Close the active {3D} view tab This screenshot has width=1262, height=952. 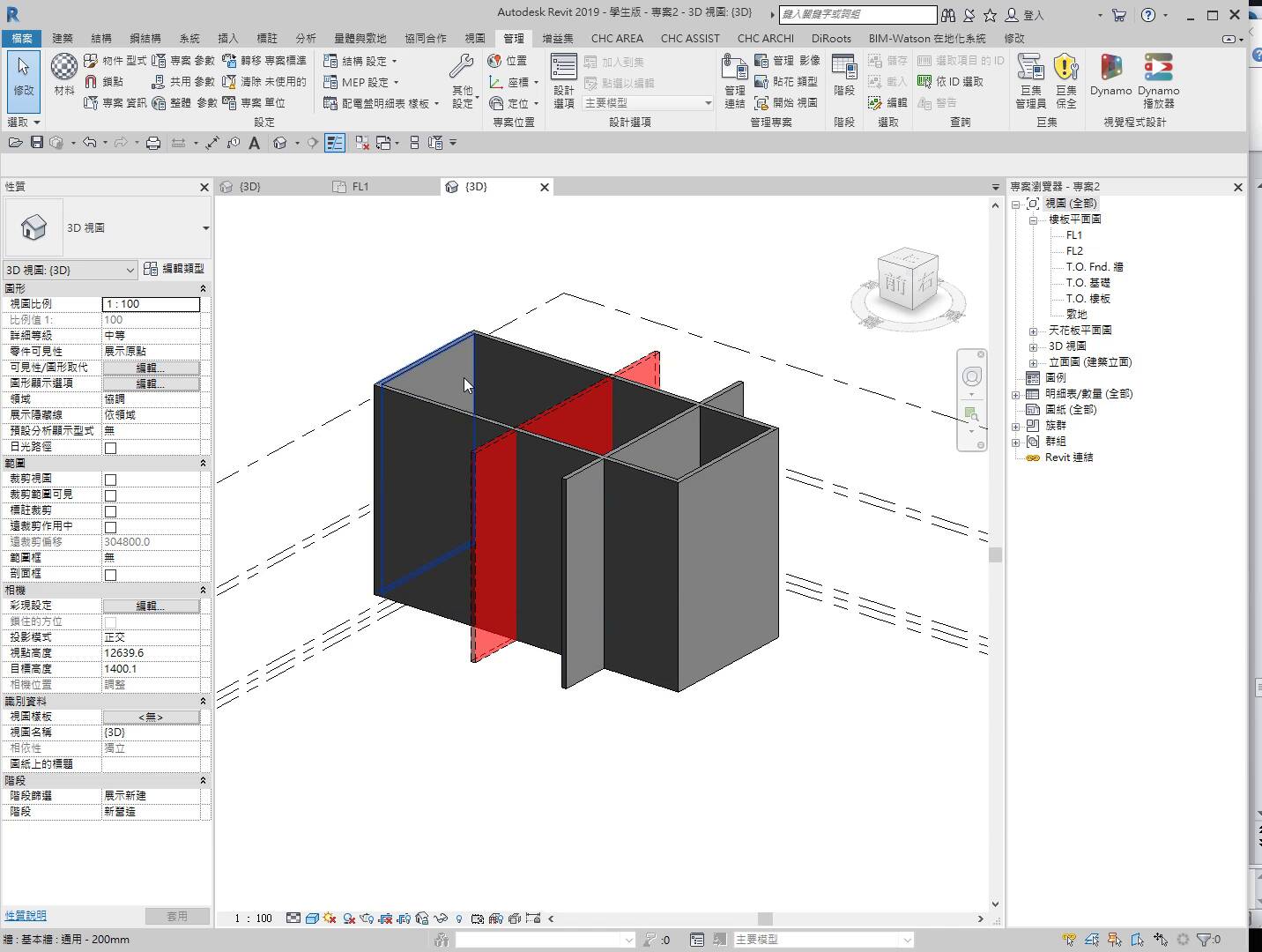pyautogui.click(x=545, y=187)
